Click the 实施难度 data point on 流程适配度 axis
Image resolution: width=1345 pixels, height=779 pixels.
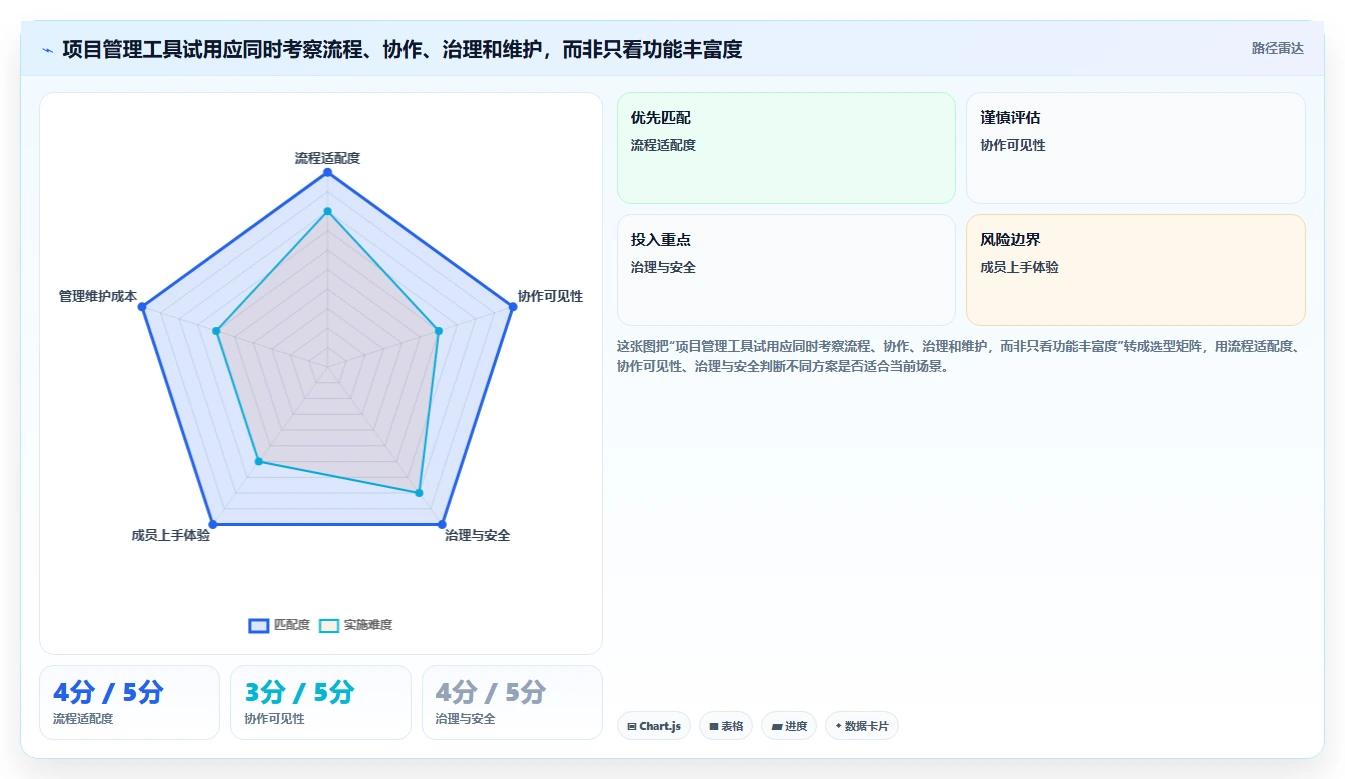pyautogui.click(x=327, y=211)
